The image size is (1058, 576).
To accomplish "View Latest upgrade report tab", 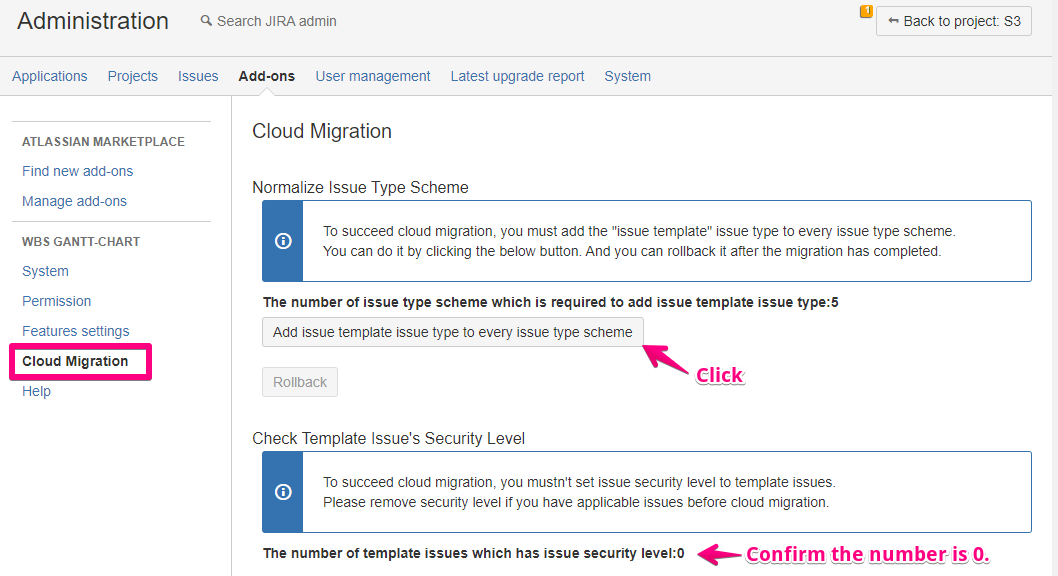I will pos(517,76).
